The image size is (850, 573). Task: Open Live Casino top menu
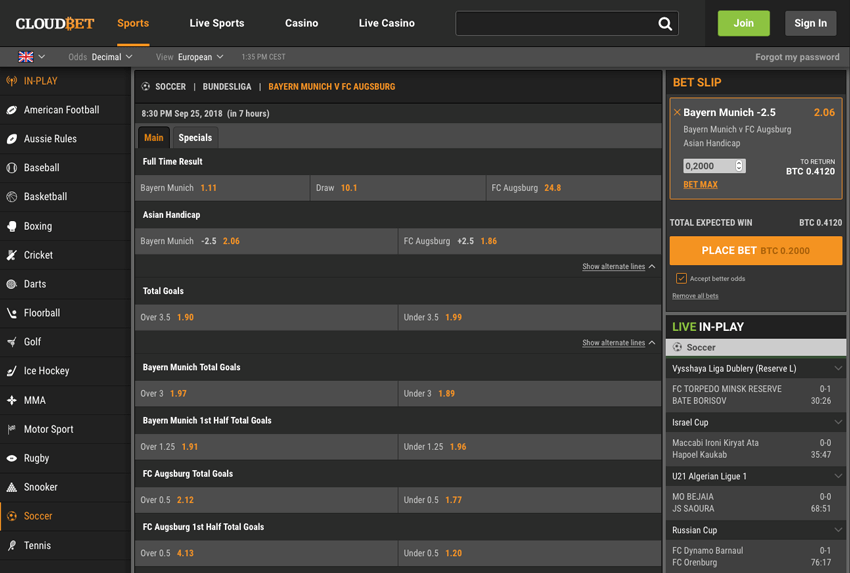tap(387, 23)
